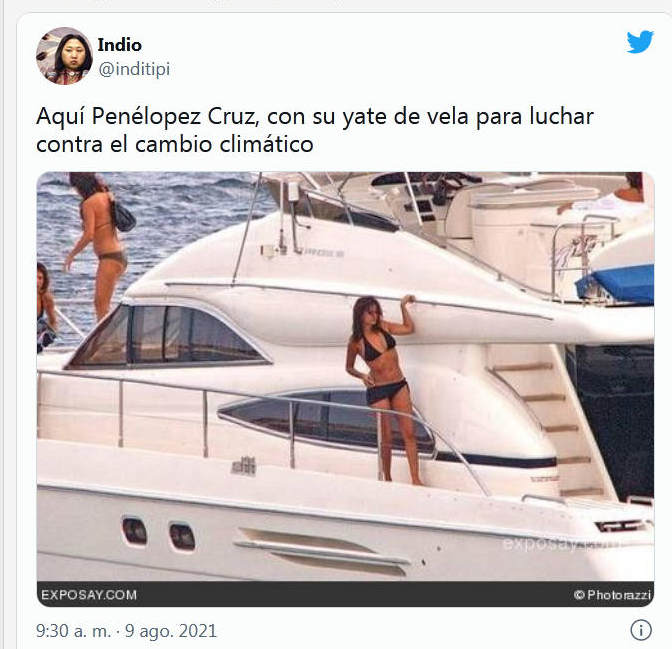Open the @inditipi handle link
Image resolution: width=672 pixels, height=649 pixels.
[134, 69]
